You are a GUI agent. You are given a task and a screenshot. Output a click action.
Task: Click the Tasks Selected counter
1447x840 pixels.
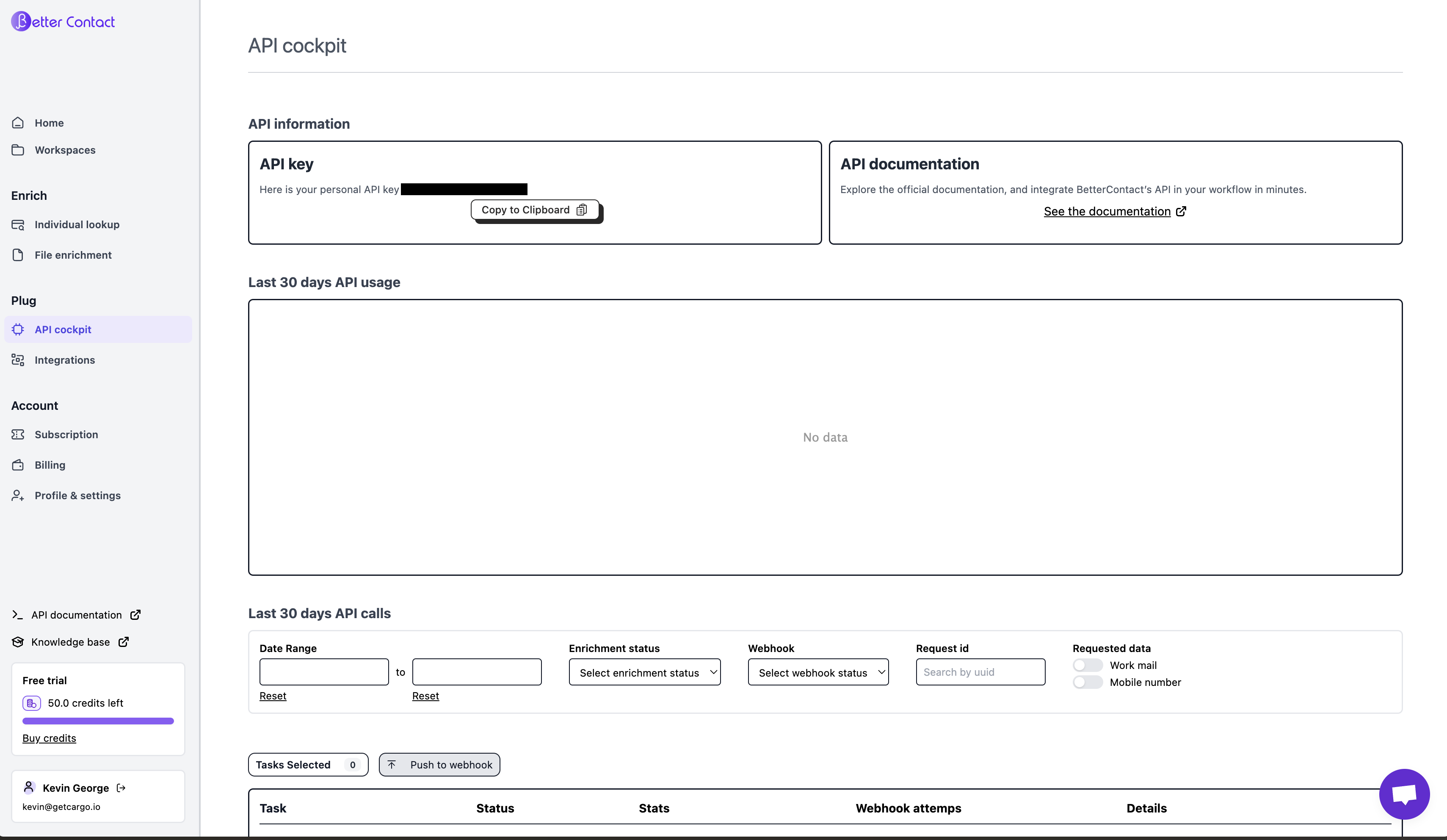(x=308, y=764)
